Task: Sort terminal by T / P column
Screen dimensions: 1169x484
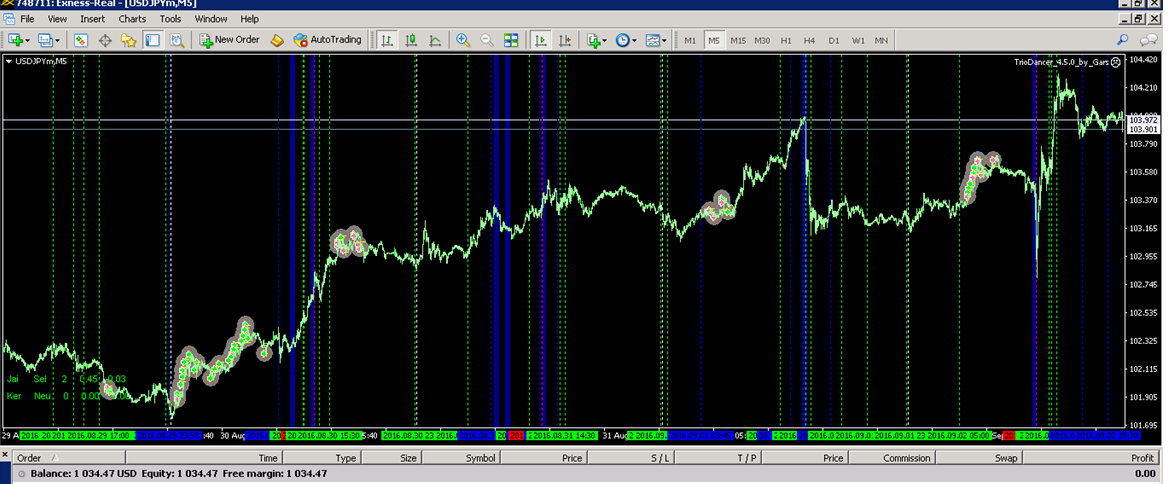Action: pos(716,458)
